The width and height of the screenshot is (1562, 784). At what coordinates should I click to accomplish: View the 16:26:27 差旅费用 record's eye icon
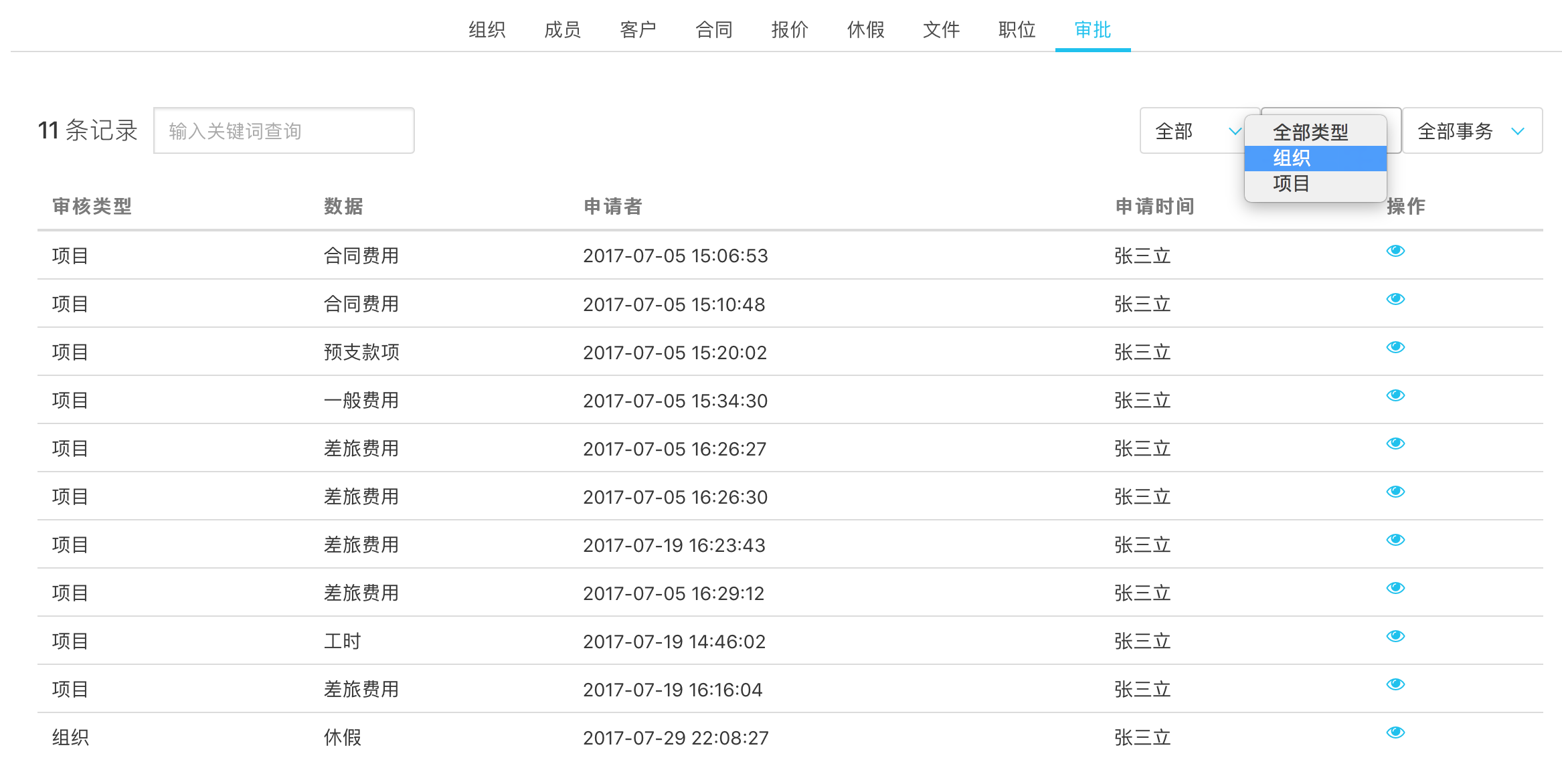pos(1395,444)
